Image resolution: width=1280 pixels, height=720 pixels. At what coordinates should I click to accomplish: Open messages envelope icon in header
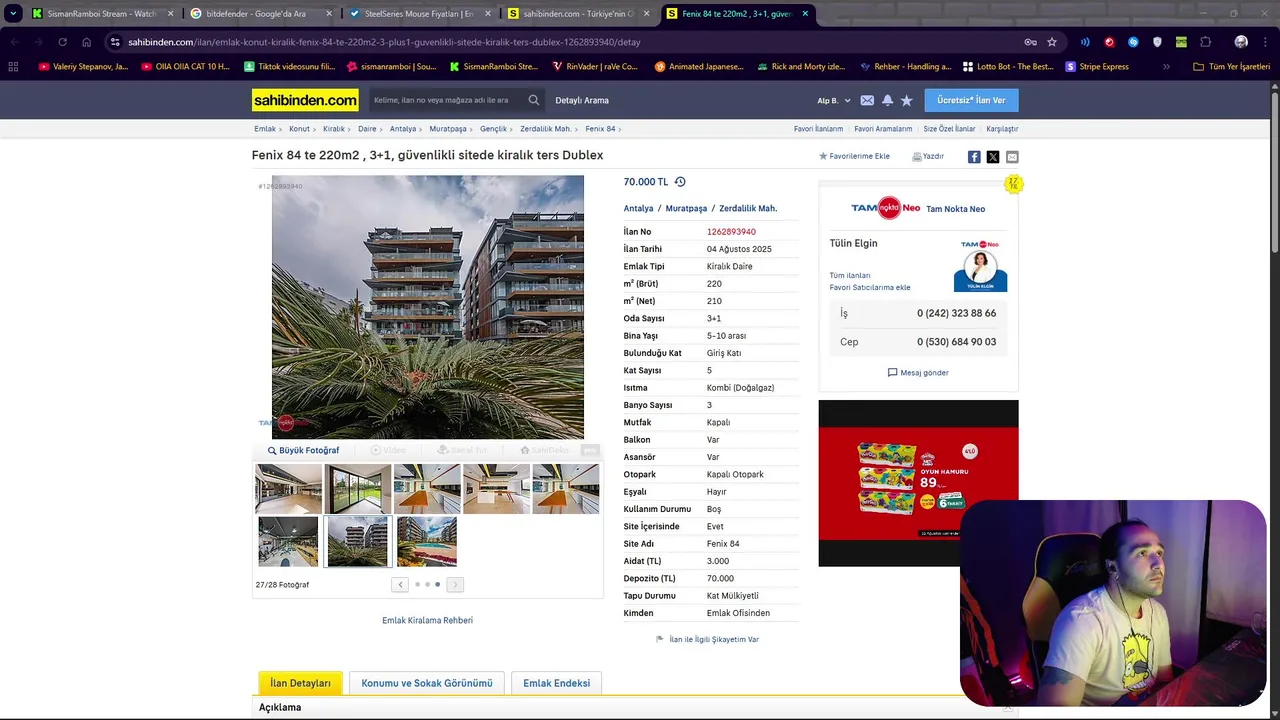click(867, 100)
